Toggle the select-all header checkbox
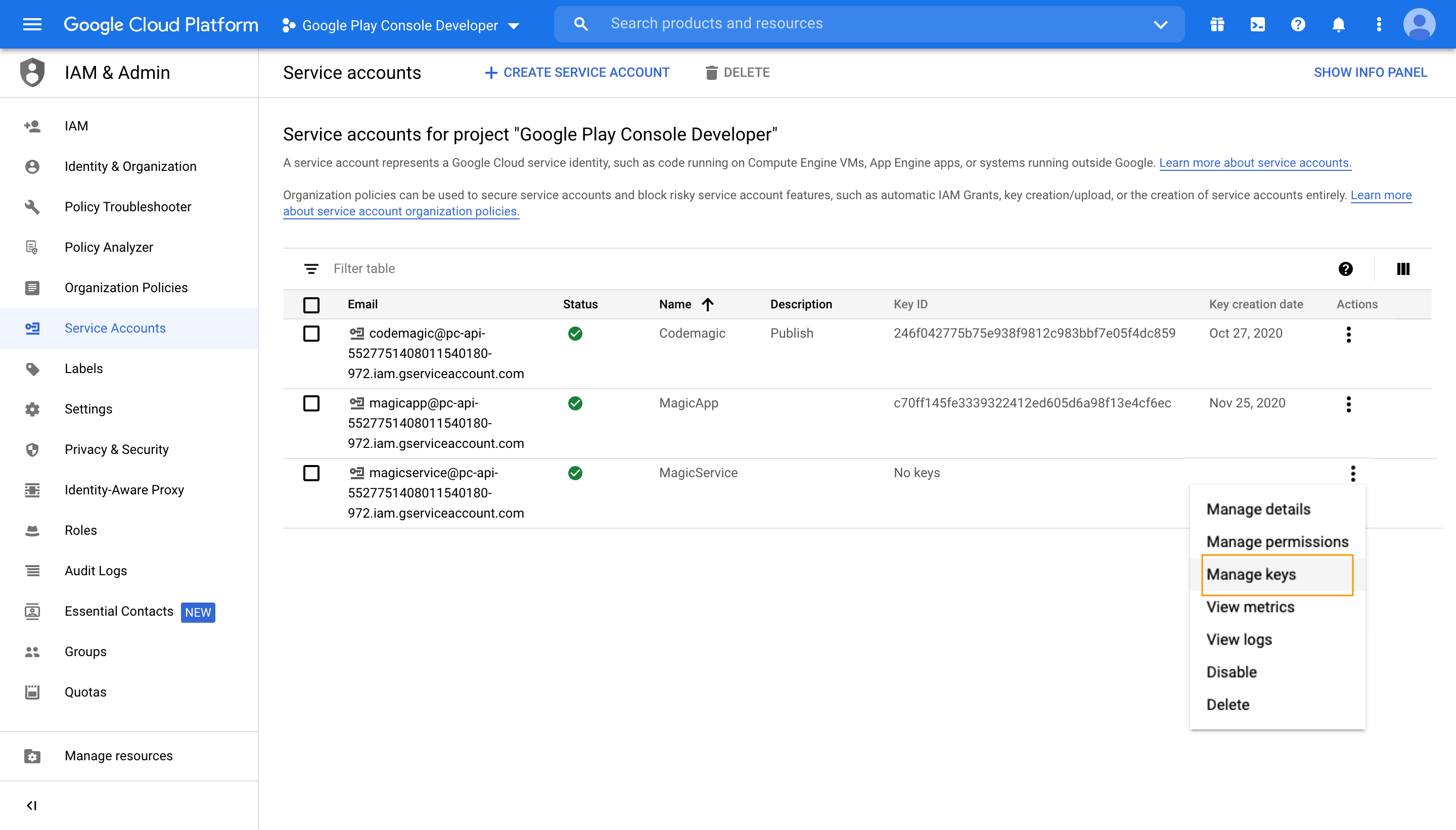 click(x=311, y=305)
